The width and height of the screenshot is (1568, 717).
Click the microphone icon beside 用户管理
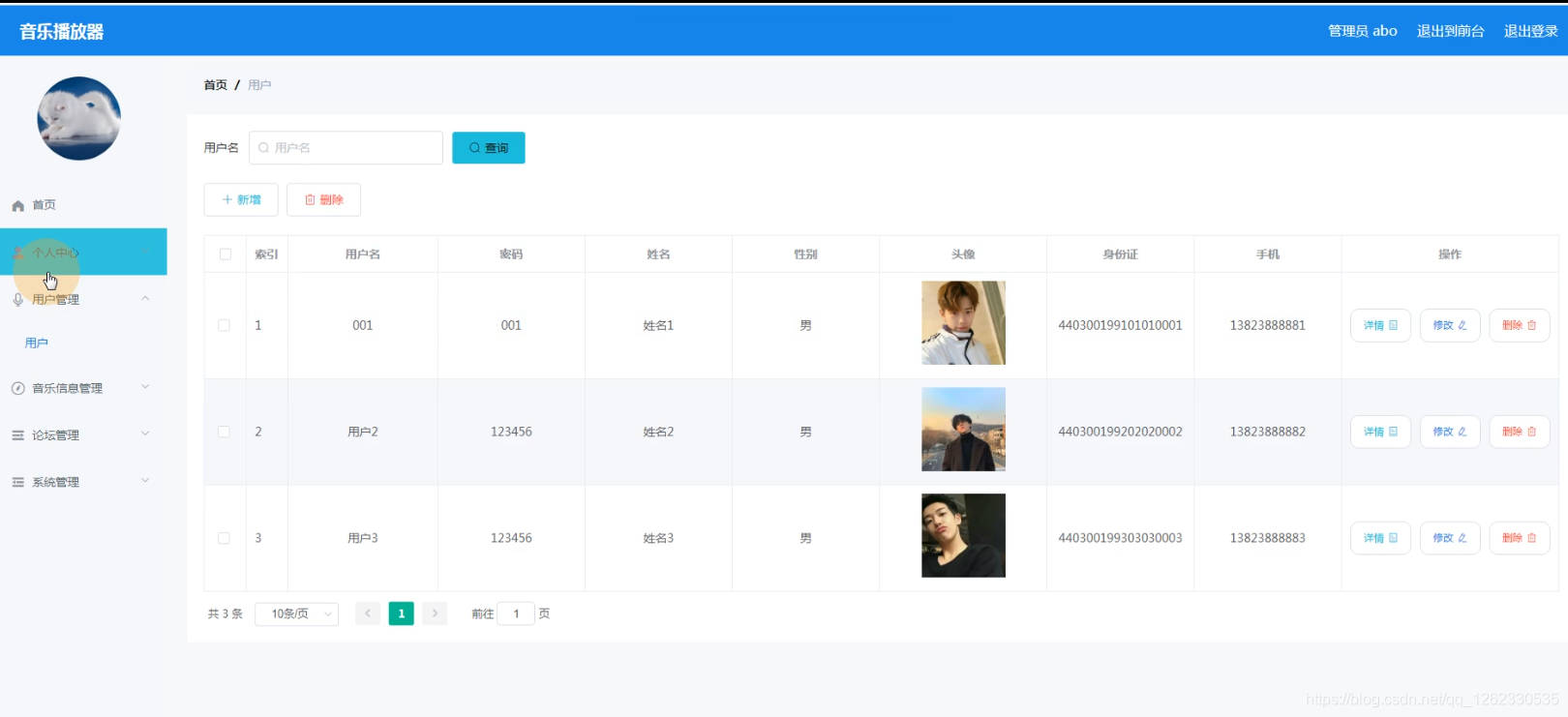(17, 300)
